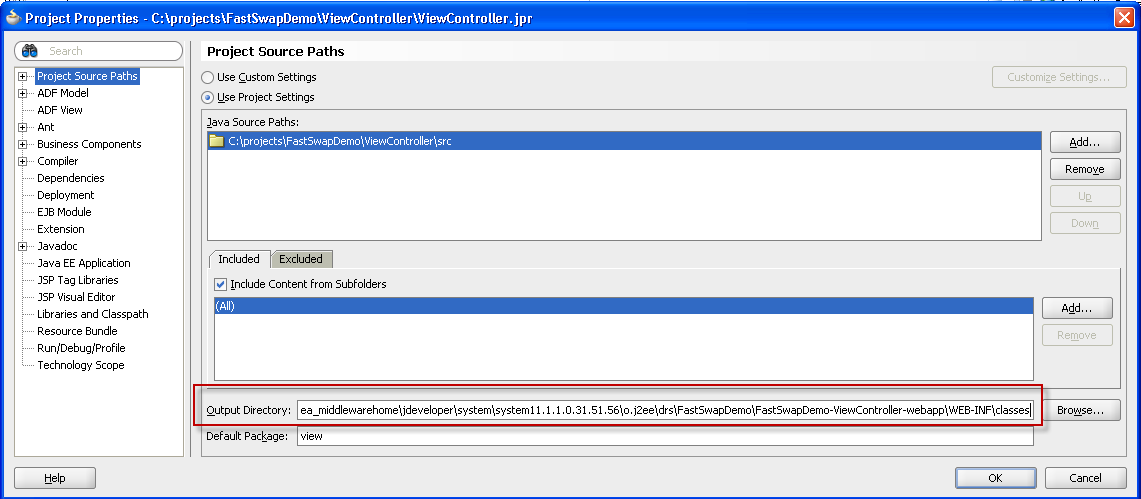Expand the Project Source Paths node
This screenshot has height=499, width=1141.
(x=23, y=76)
